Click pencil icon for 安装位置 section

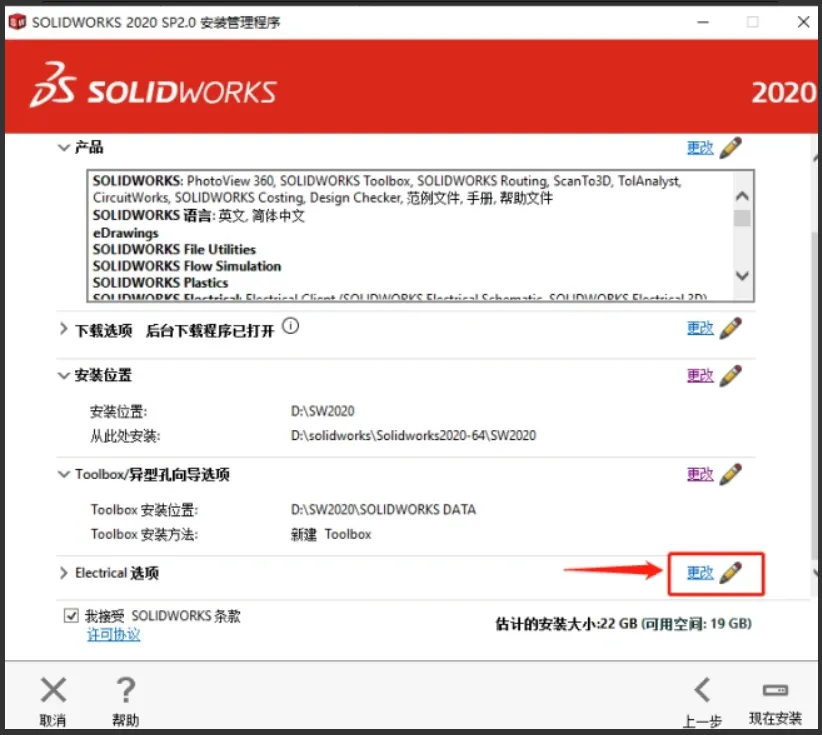(730, 376)
